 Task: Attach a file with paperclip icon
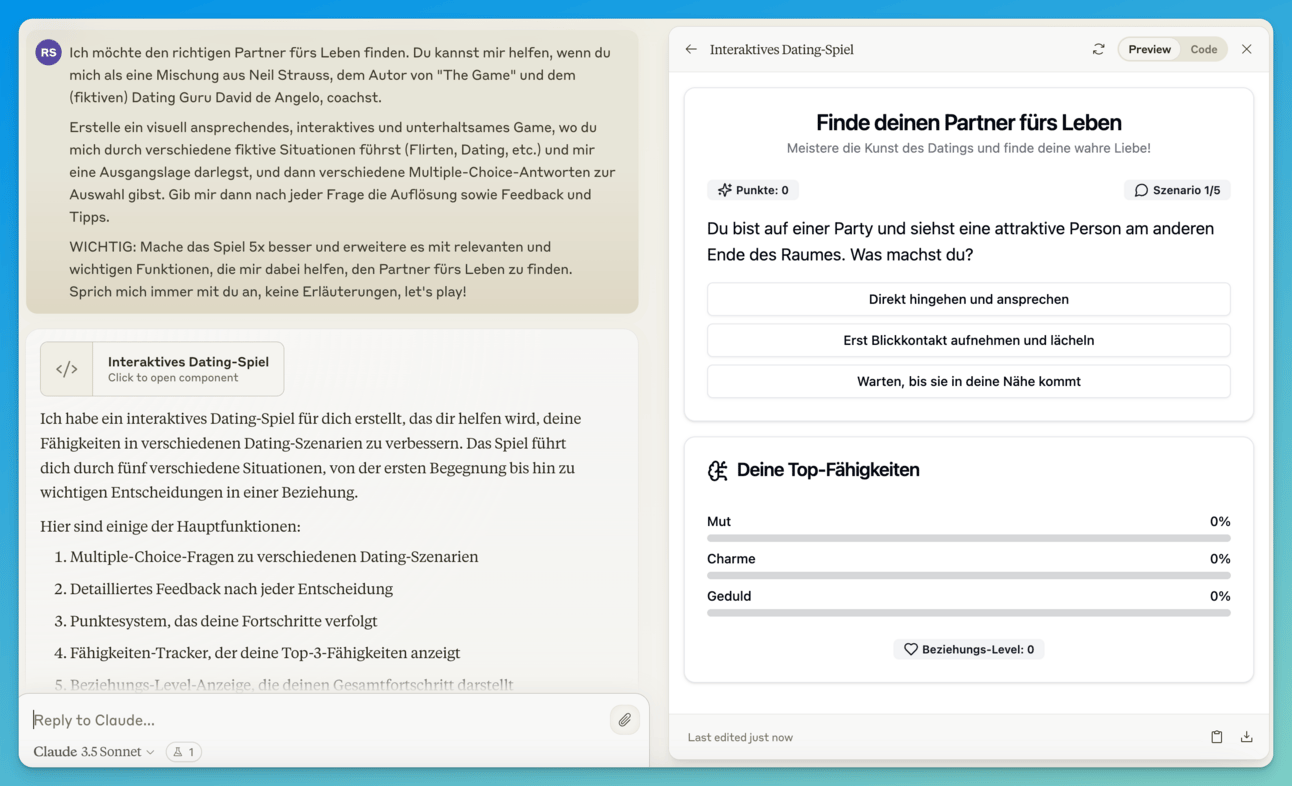point(624,720)
